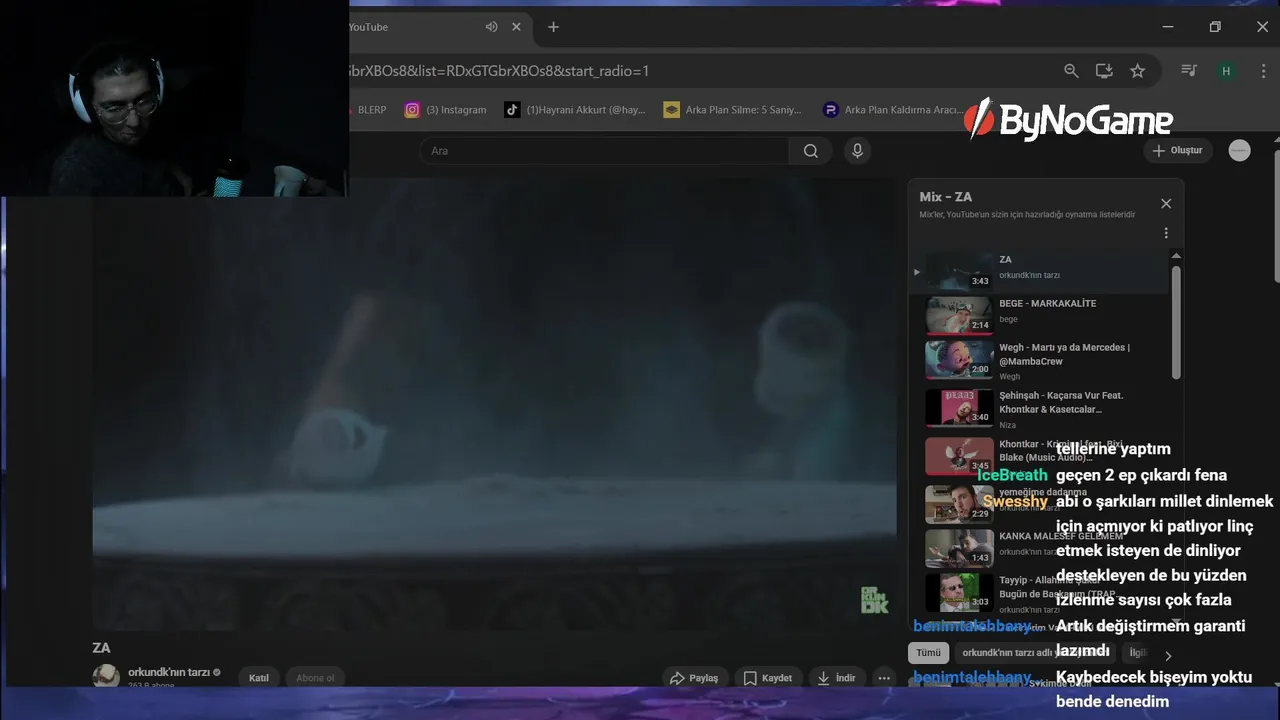
Task: Play KANKA MALESEF GELEMEM video
Action: coord(1038,547)
